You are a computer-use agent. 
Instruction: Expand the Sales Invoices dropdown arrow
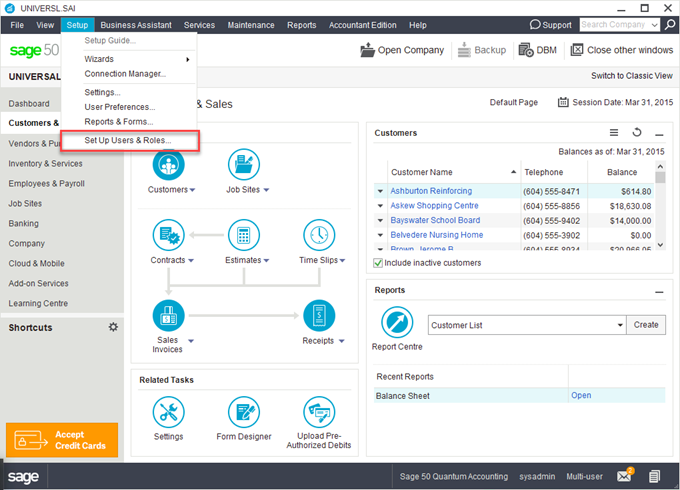[x=191, y=341]
